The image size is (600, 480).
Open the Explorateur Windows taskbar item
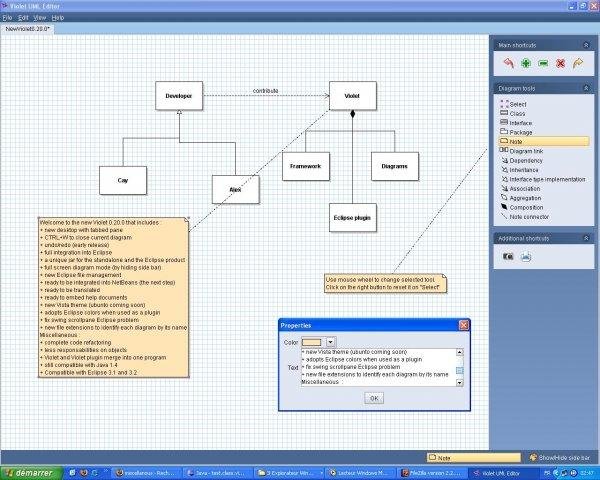pyautogui.click(x=289, y=473)
